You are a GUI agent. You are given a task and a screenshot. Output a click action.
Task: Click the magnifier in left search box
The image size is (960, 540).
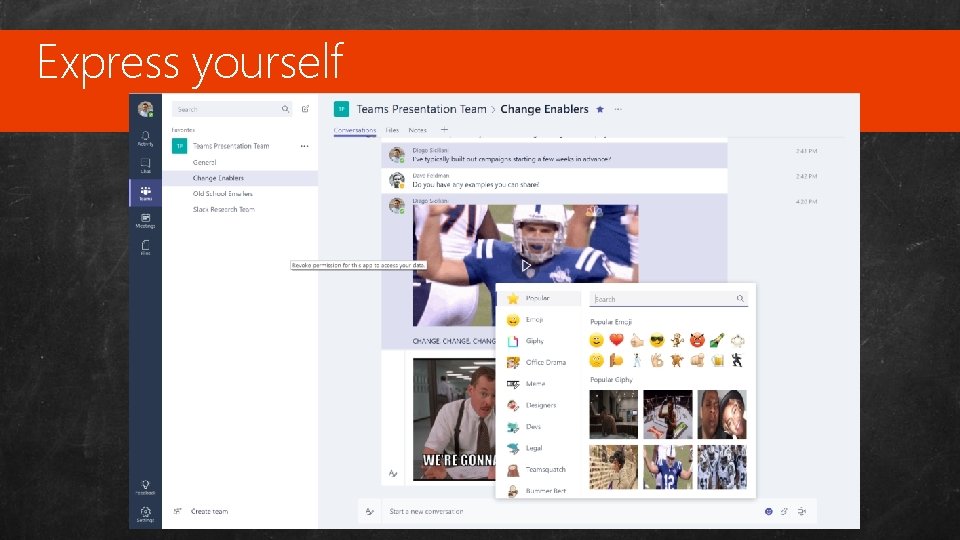(285, 109)
